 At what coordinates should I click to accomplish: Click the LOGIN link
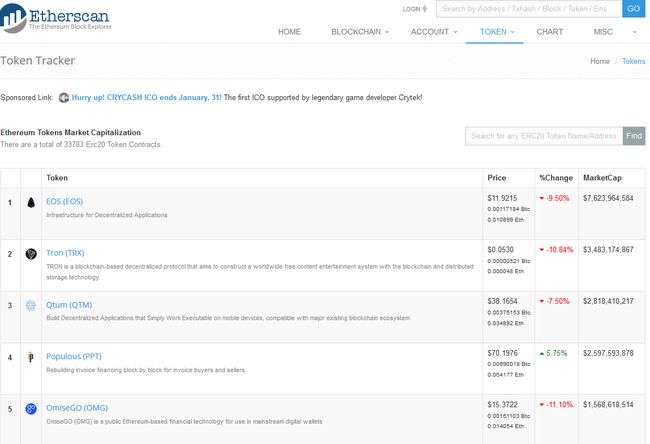(415, 9)
